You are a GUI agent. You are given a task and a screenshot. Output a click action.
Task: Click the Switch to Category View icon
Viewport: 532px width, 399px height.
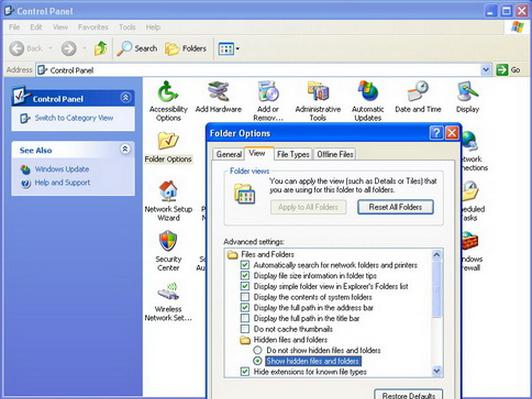click(25, 118)
